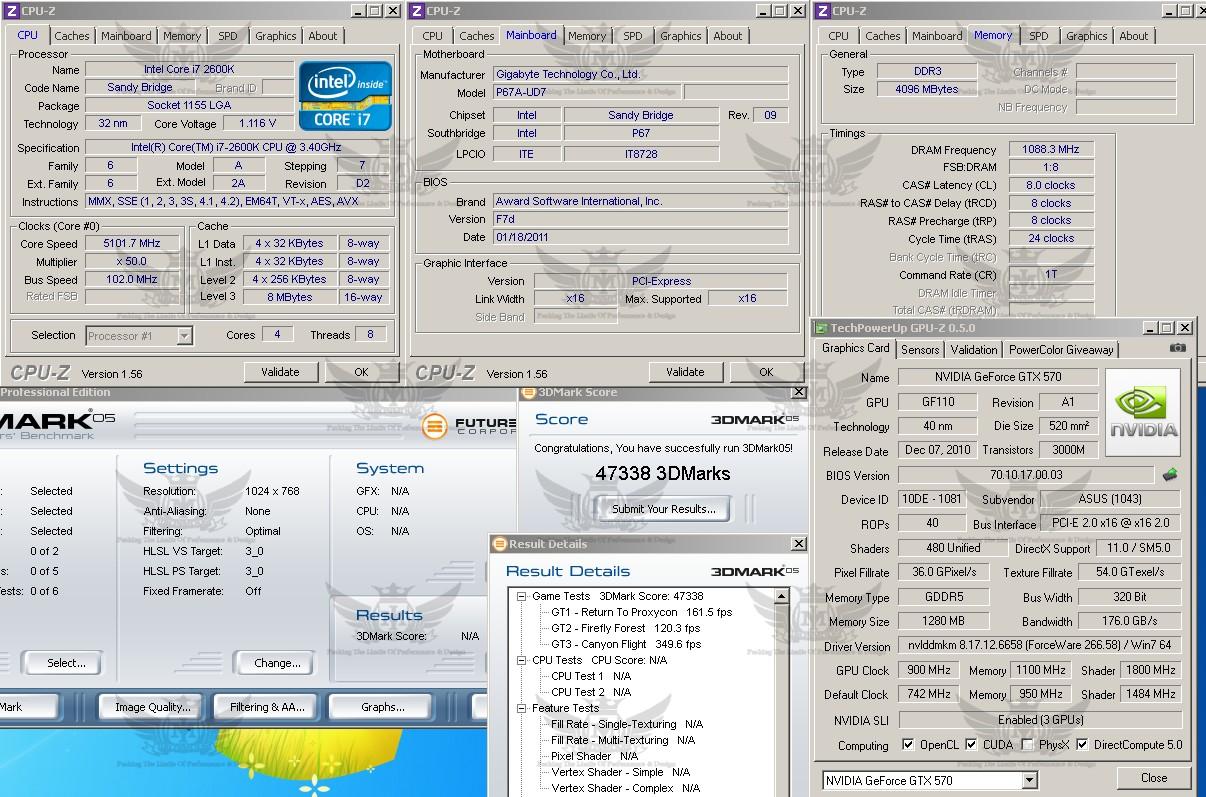Toggle the OpenCL checkbox
Viewport: 1206px width, 797px height.
coord(908,745)
